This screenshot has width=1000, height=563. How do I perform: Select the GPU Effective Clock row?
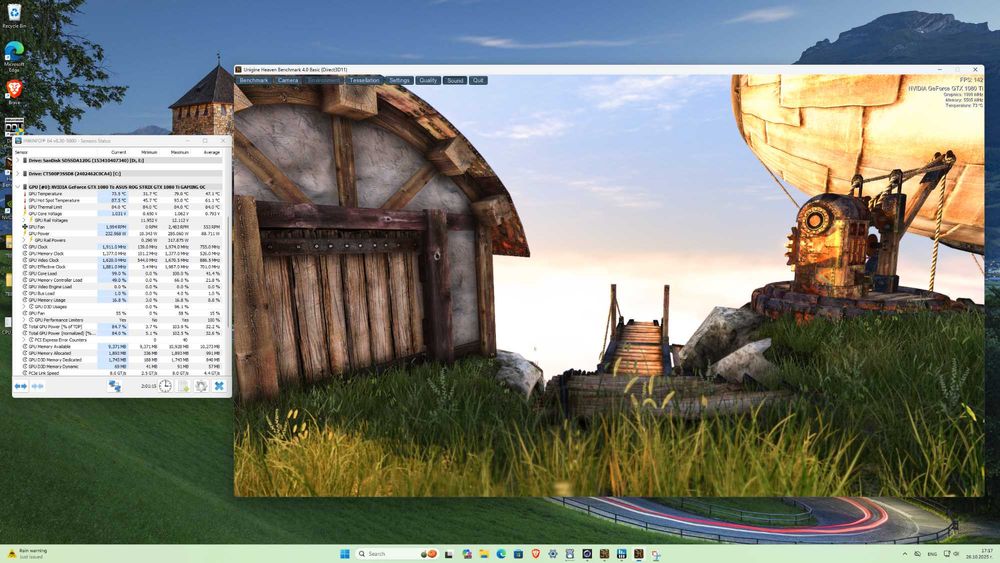[121, 267]
